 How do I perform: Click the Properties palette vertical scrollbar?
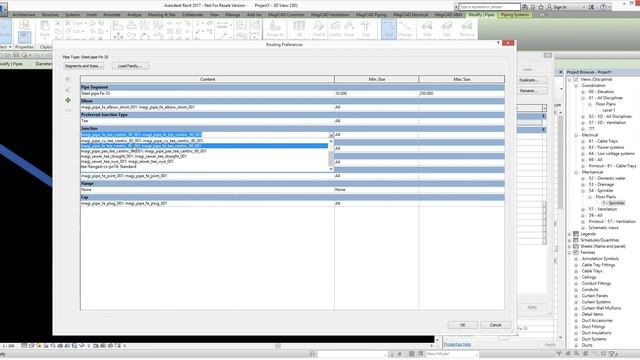coord(560,224)
